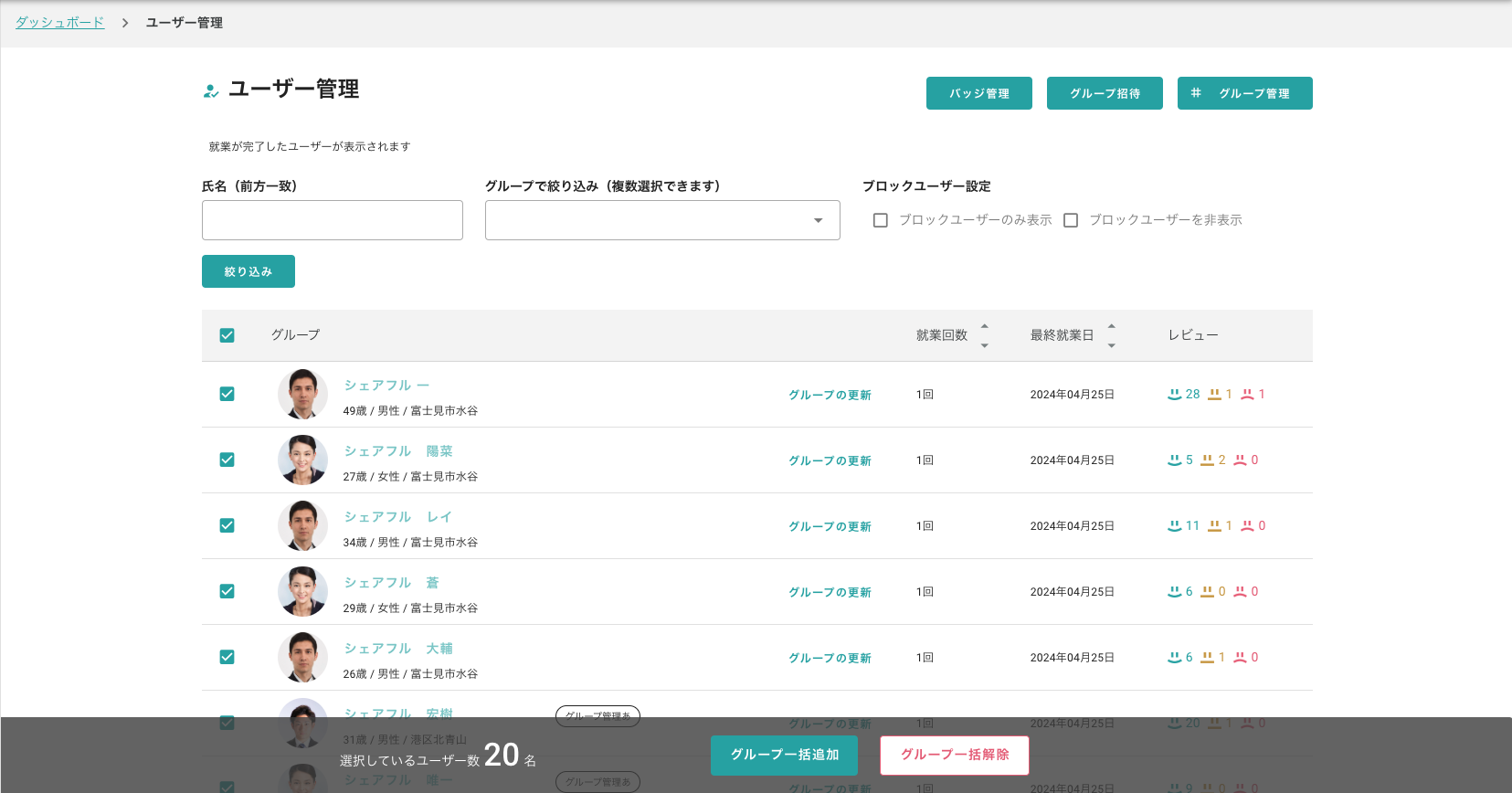Open バッジ管理 page

point(978,93)
